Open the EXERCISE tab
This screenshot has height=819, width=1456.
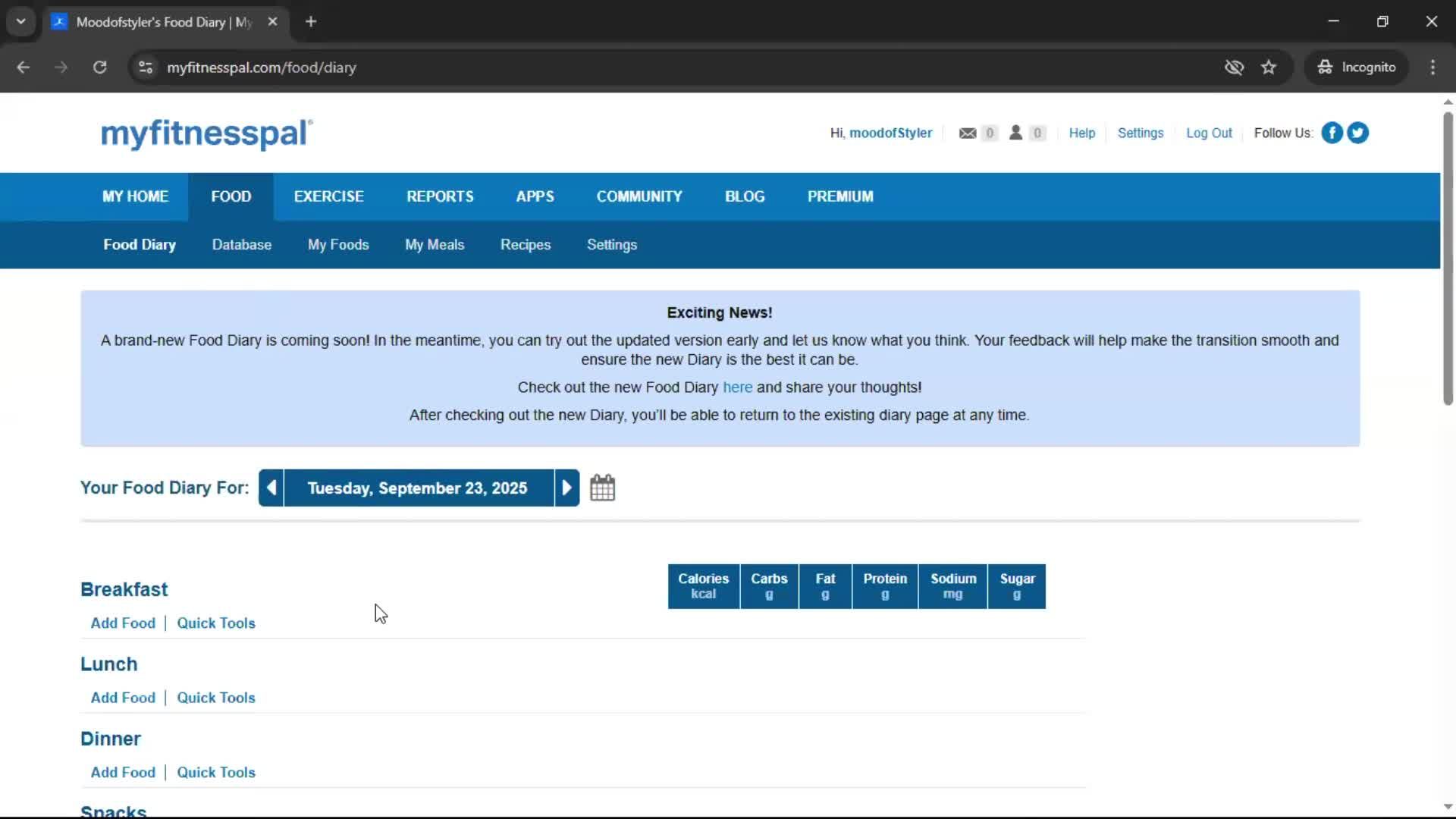point(329,196)
